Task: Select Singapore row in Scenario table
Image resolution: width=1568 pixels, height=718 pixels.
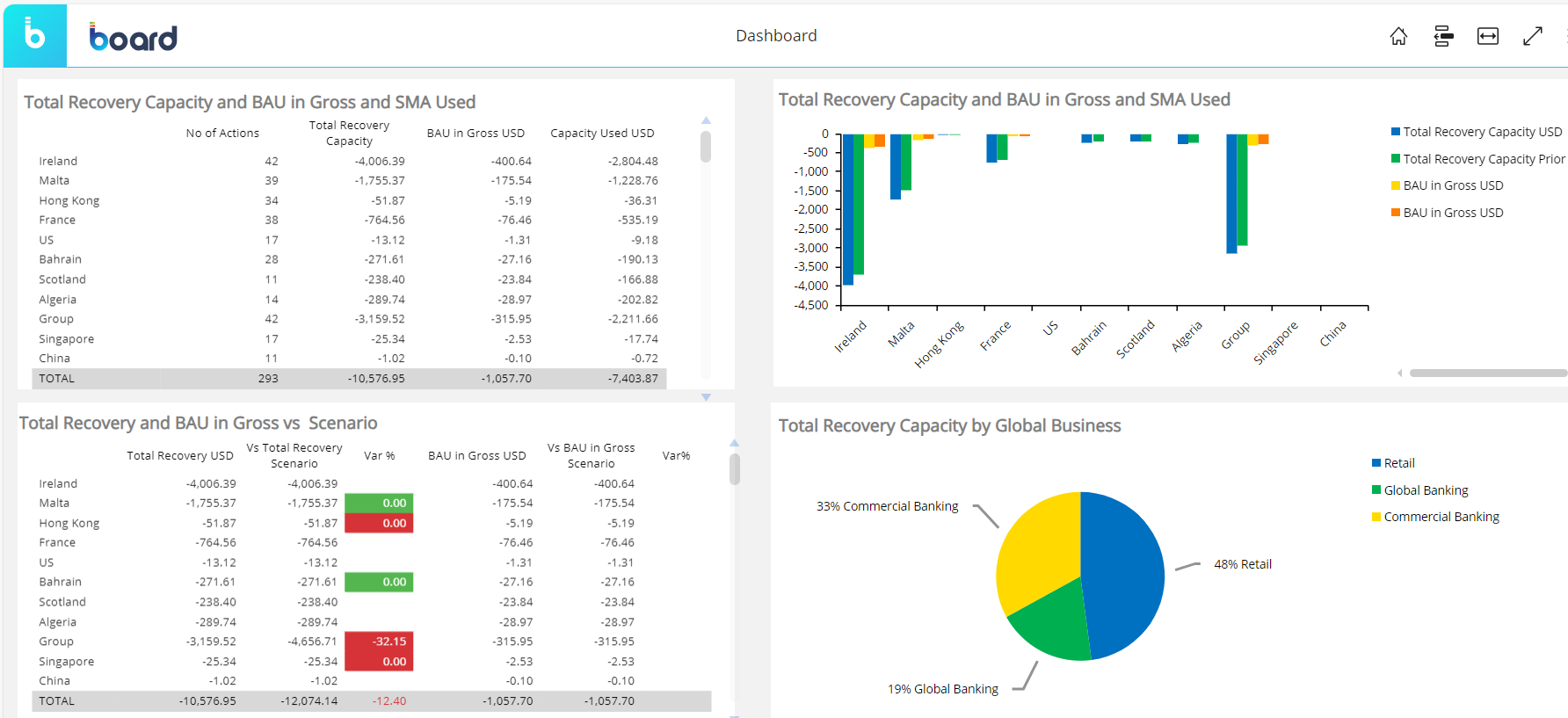Action: click(x=372, y=662)
